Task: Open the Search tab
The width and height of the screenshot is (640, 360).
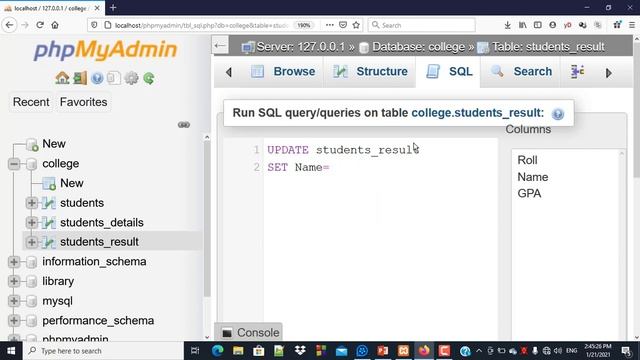Action: click(x=521, y=71)
